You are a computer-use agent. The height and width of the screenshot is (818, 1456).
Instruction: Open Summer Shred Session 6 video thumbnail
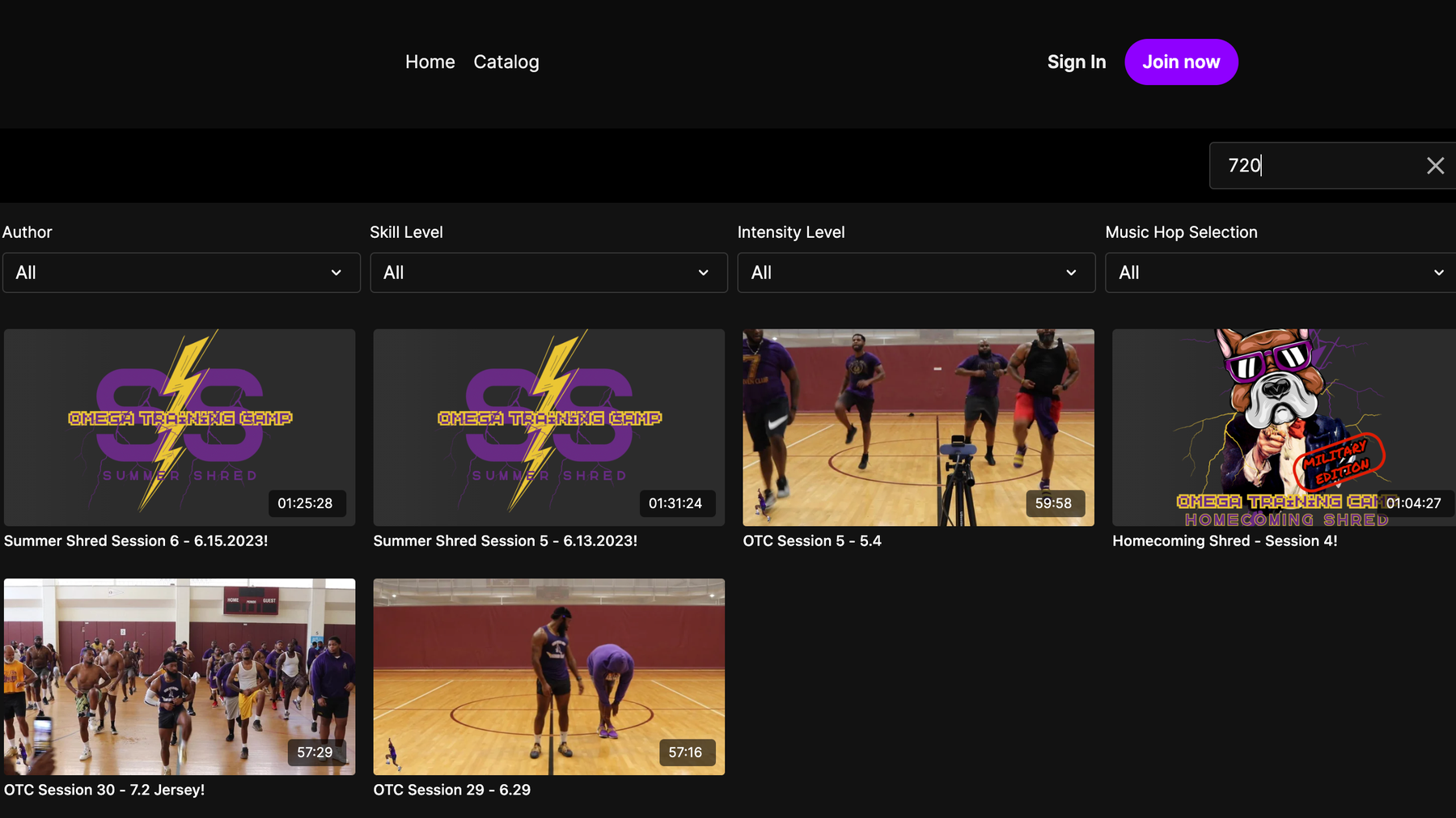coord(180,427)
